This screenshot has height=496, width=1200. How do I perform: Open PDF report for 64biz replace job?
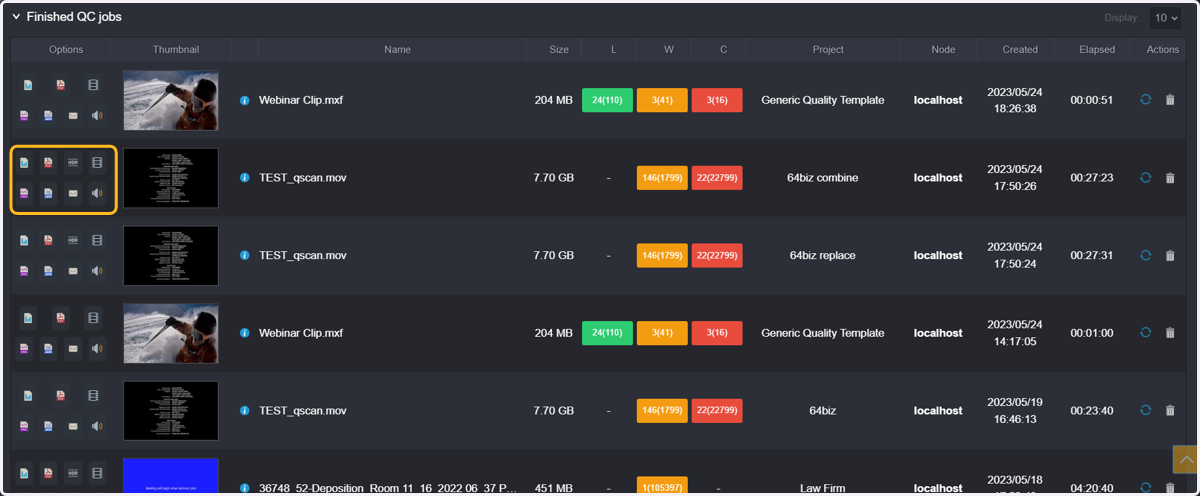(x=48, y=241)
